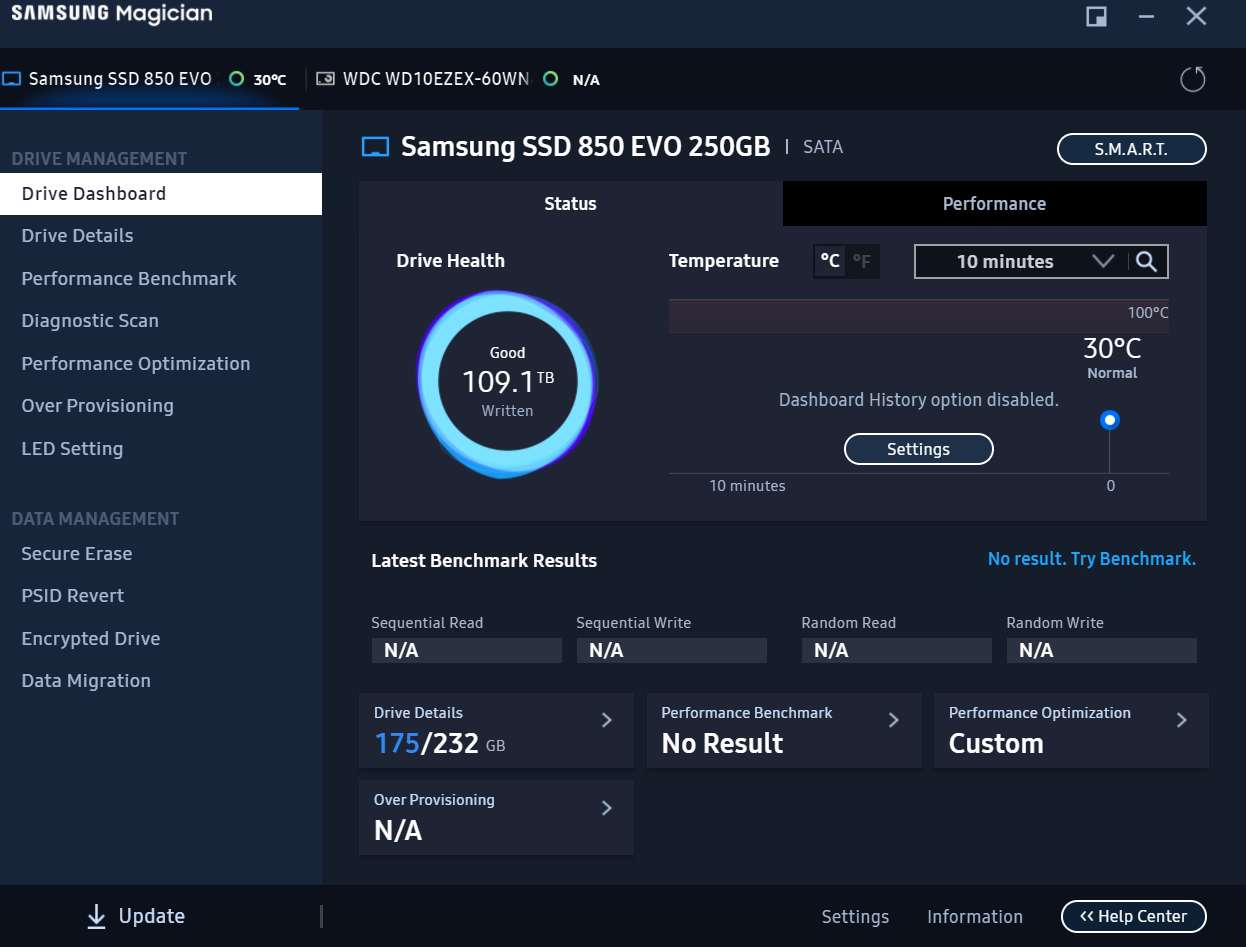Click the Samsung SSD 850 EVO drive icon in tab
This screenshot has width=1246, height=947.
pos(12,79)
